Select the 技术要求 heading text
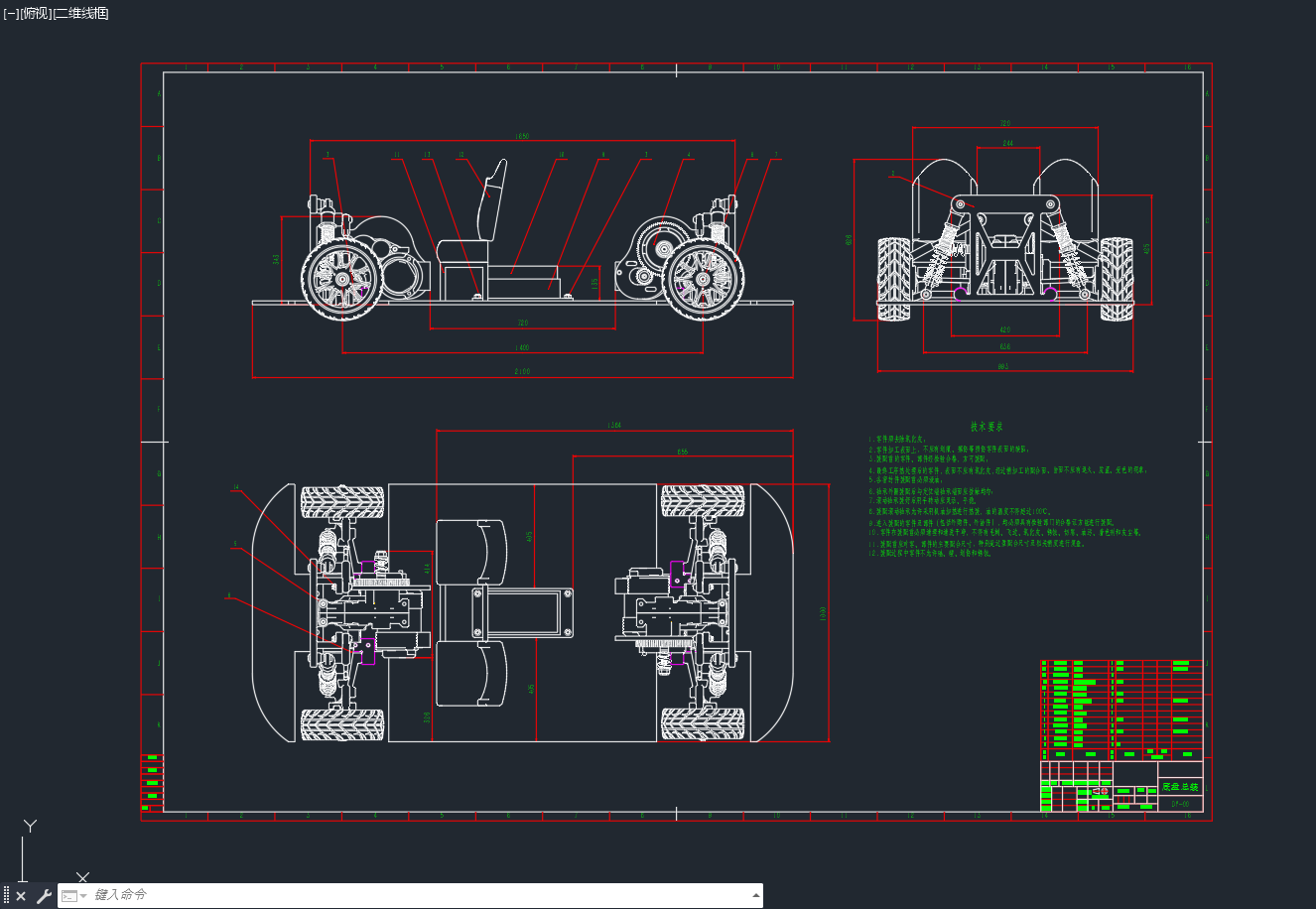This screenshot has height=909, width=1316. pos(987,427)
